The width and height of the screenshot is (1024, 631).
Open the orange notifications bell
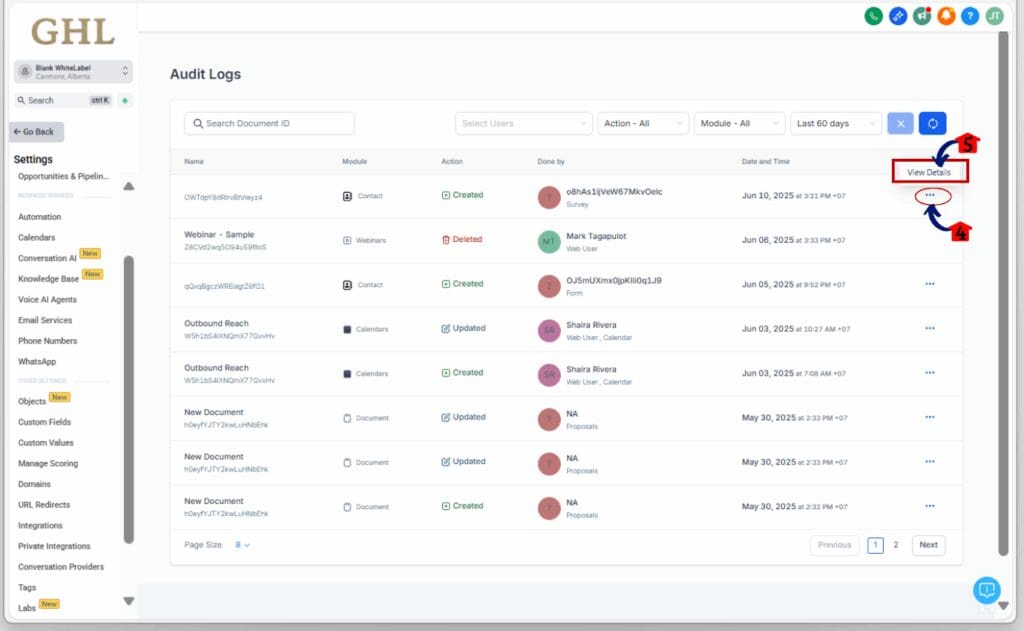point(946,16)
